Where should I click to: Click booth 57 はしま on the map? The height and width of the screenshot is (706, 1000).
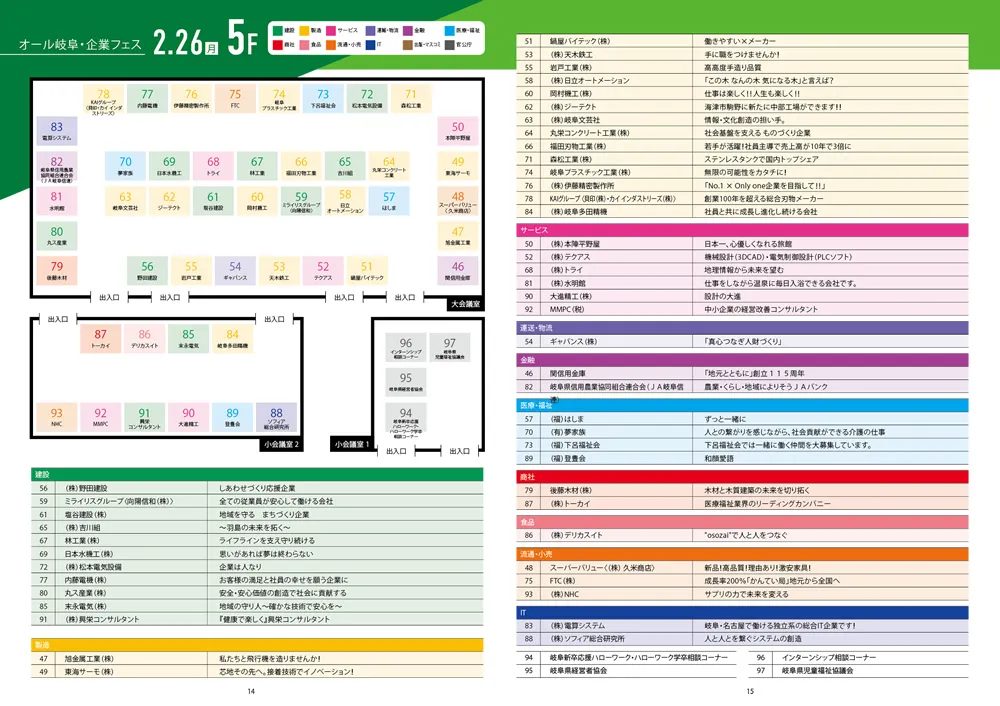389,201
